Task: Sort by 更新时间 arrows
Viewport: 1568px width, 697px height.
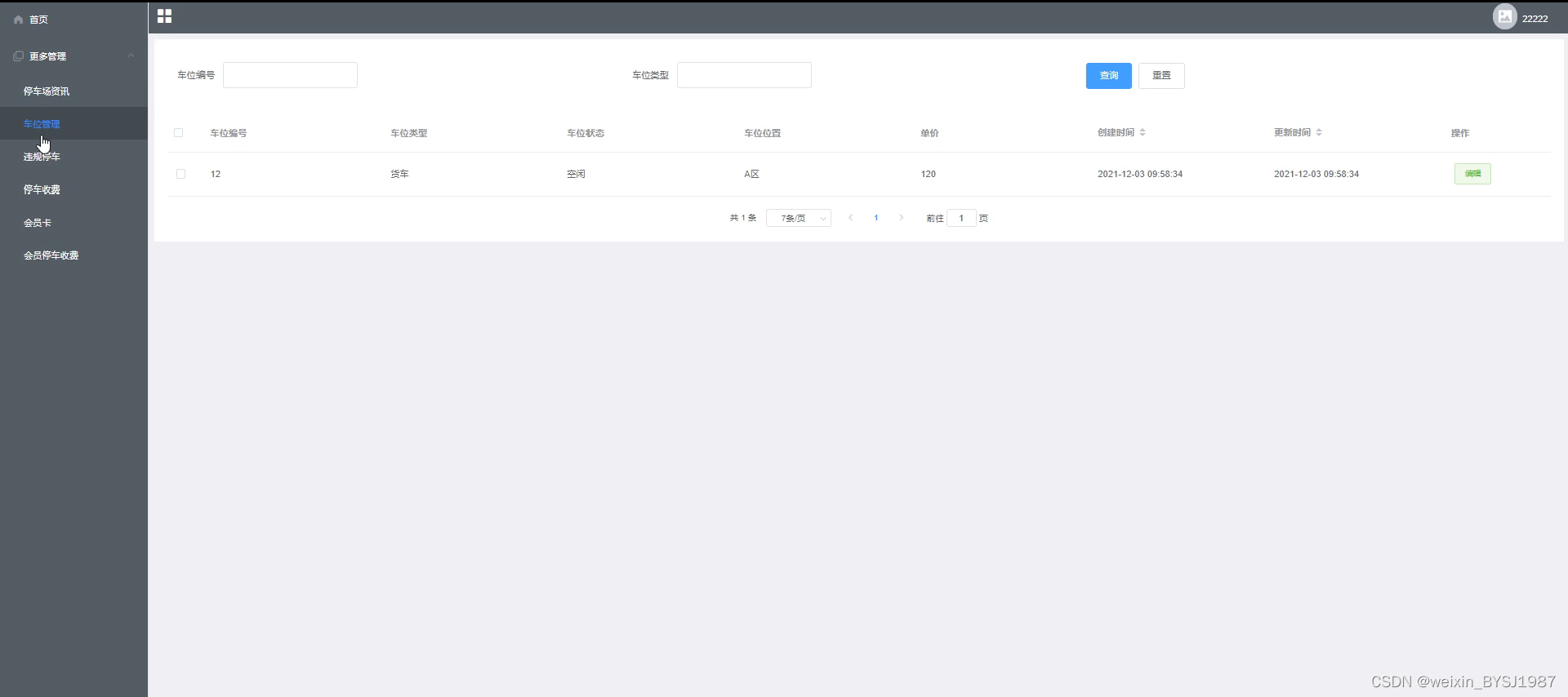Action: point(1319,132)
